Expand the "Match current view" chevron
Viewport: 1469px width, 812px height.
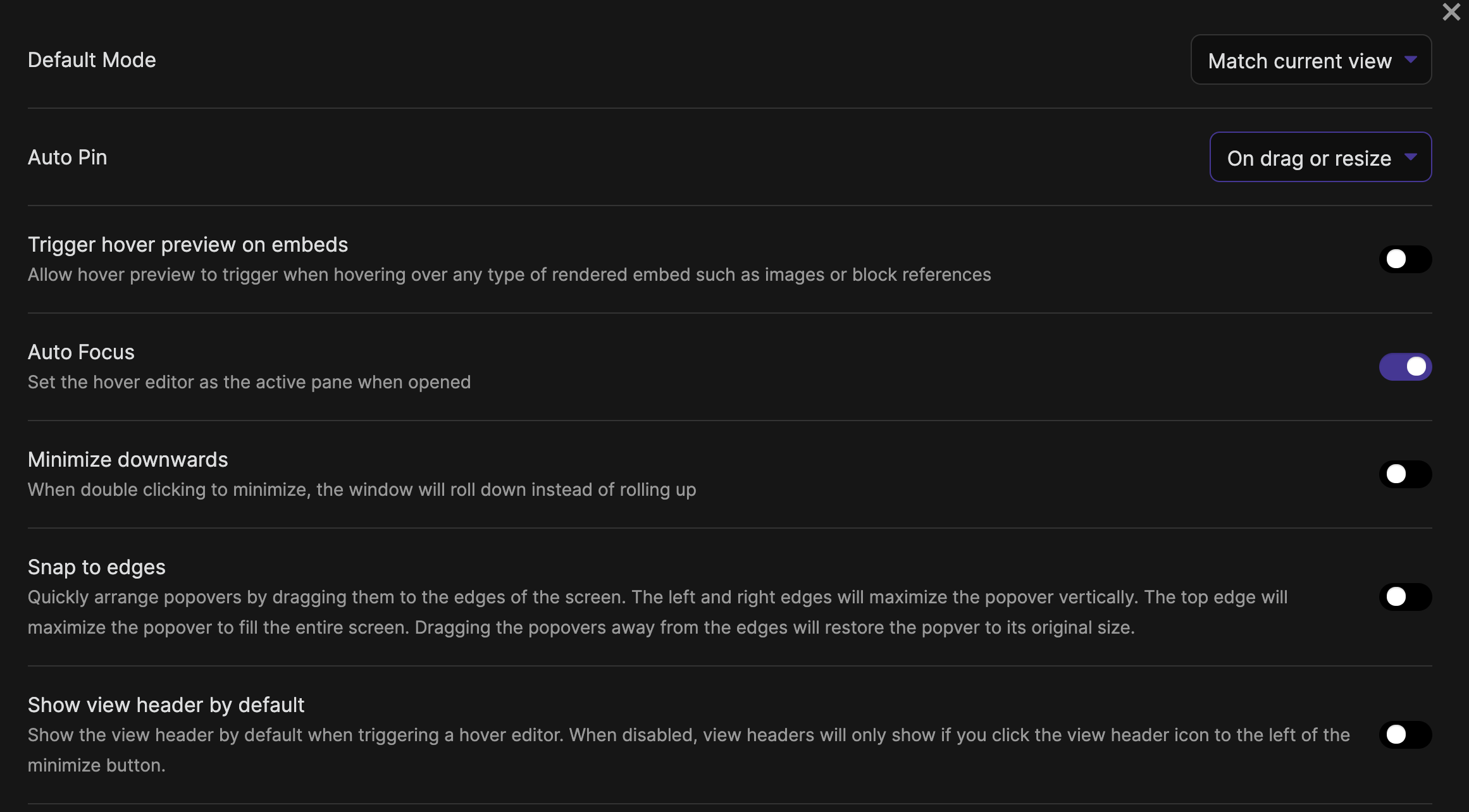pos(1411,59)
